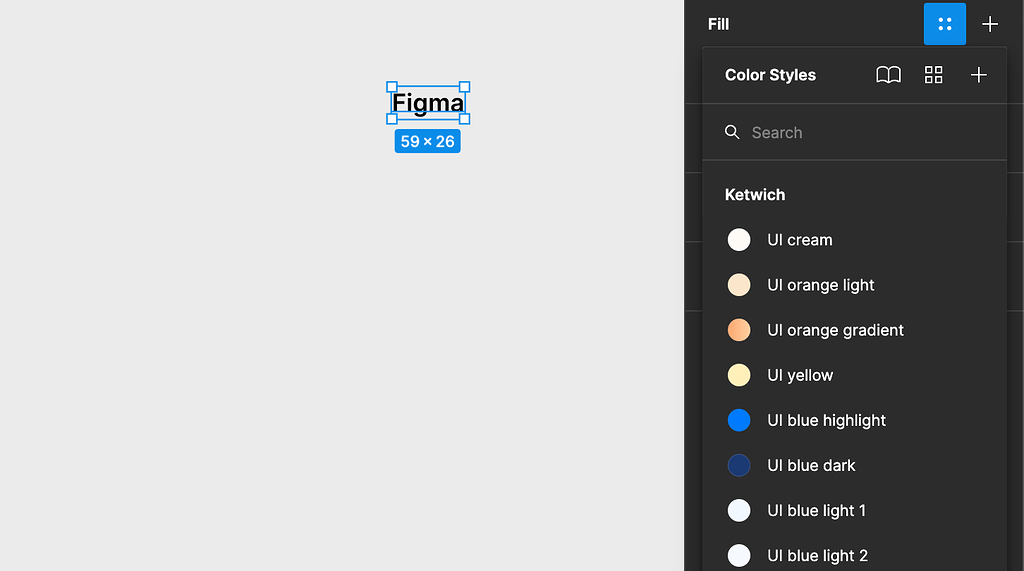The image size is (1024, 571).
Task: Click the Figma text on canvas
Action: [x=428, y=103]
